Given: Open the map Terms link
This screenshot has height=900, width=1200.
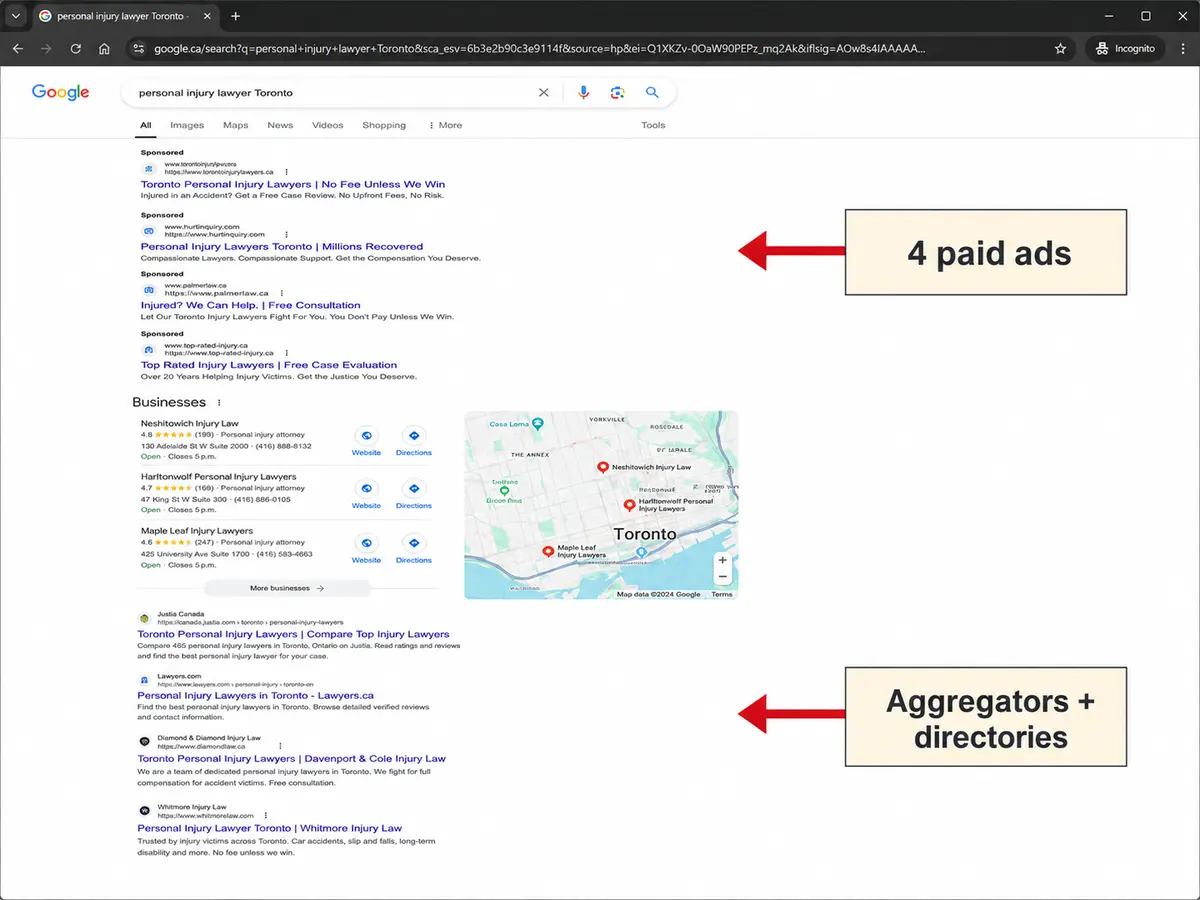Looking at the screenshot, I should [722, 594].
